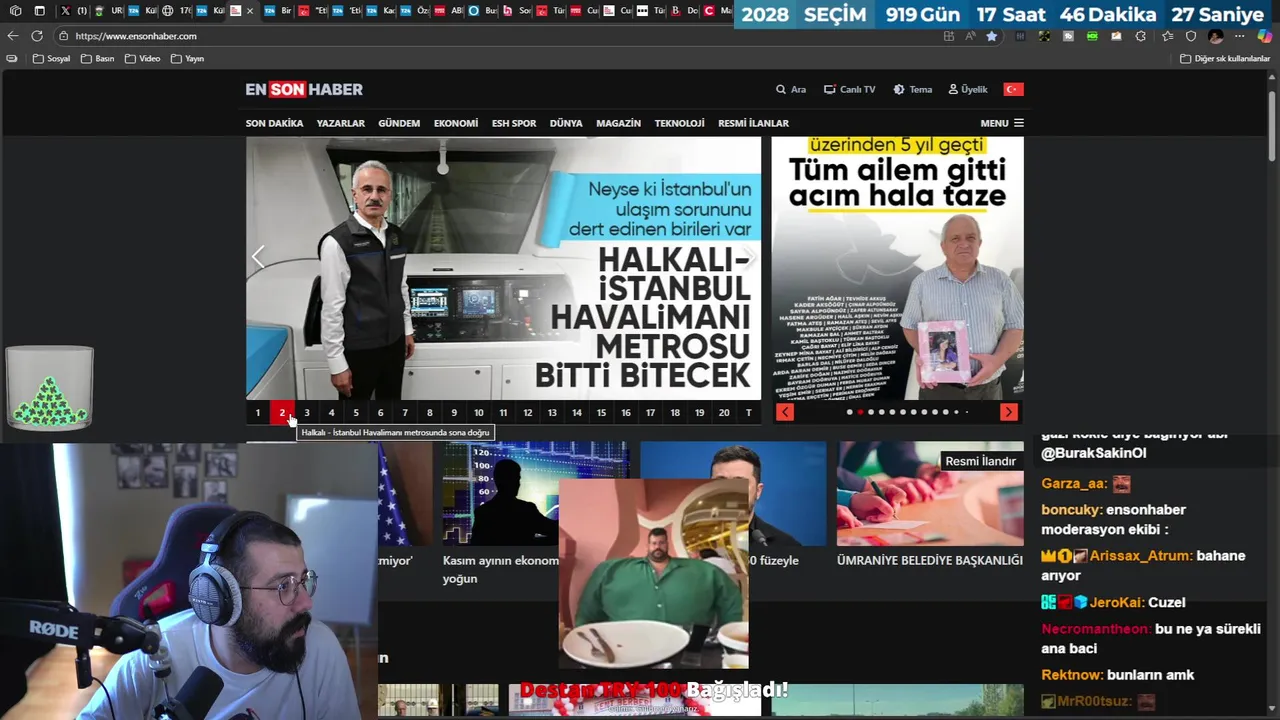The height and width of the screenshot is (720, 1280).
Task: Click the browser back arrow
Action: point(13,36)
